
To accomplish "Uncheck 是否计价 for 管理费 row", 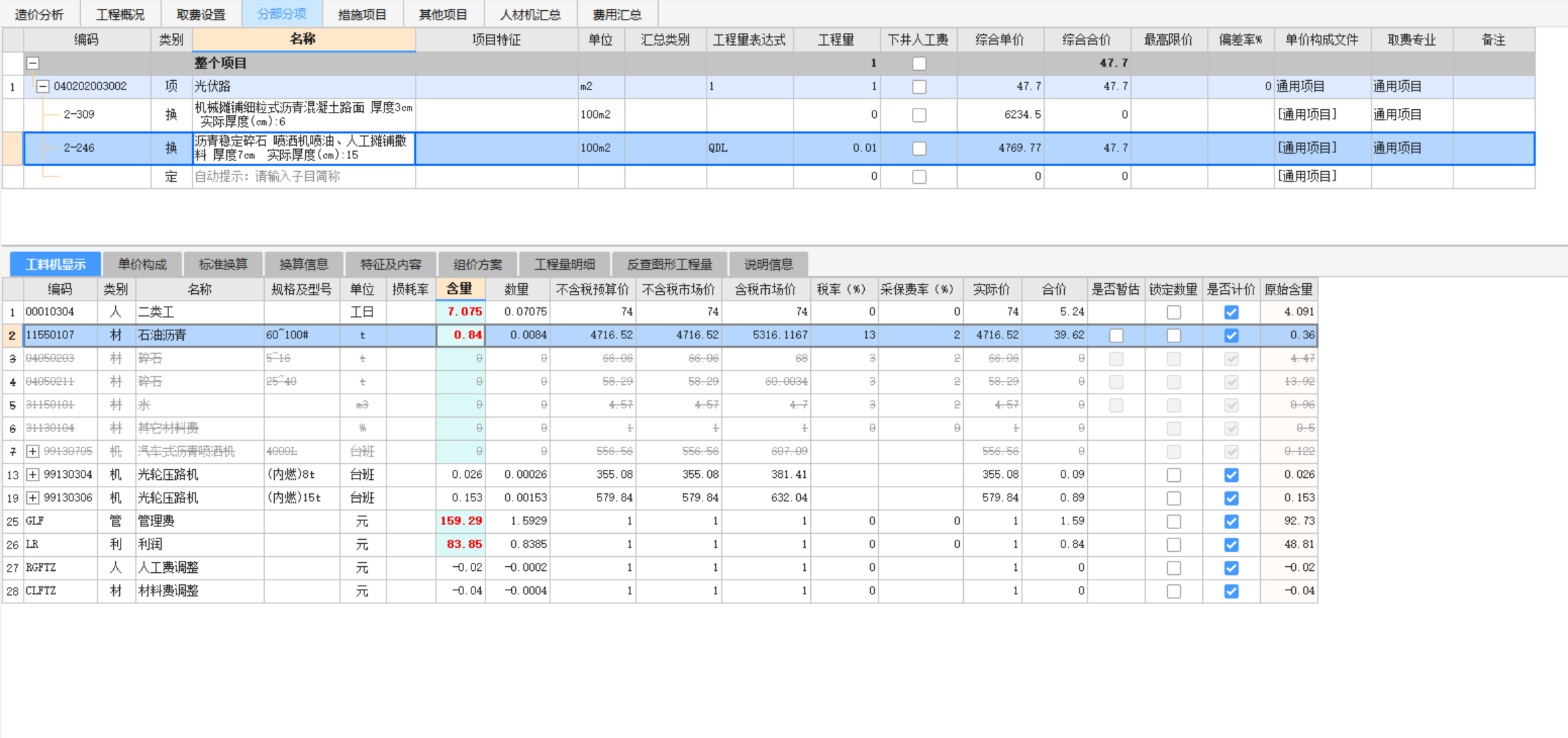I will click(x=1231, y=522).
